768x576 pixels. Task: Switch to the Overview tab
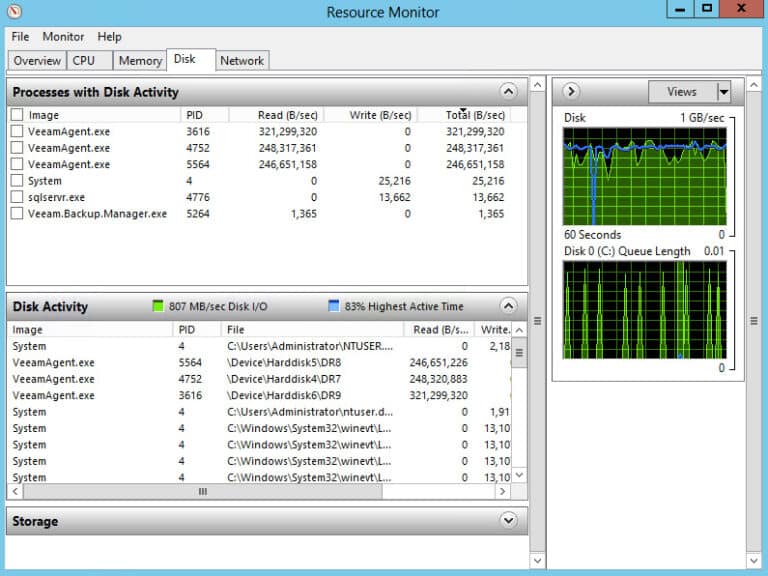[37, 61]
